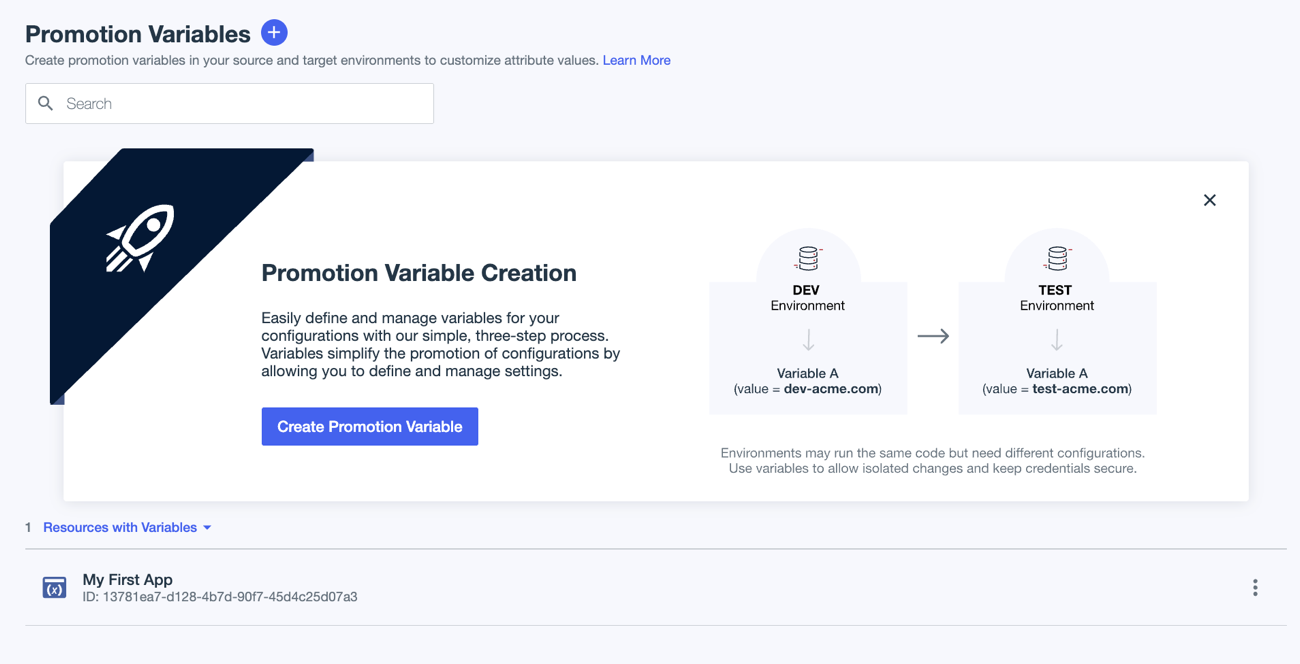Click the arrow between DEV and TEST environments
Viewport: 1300px width, 664px height.
point(933,336)
